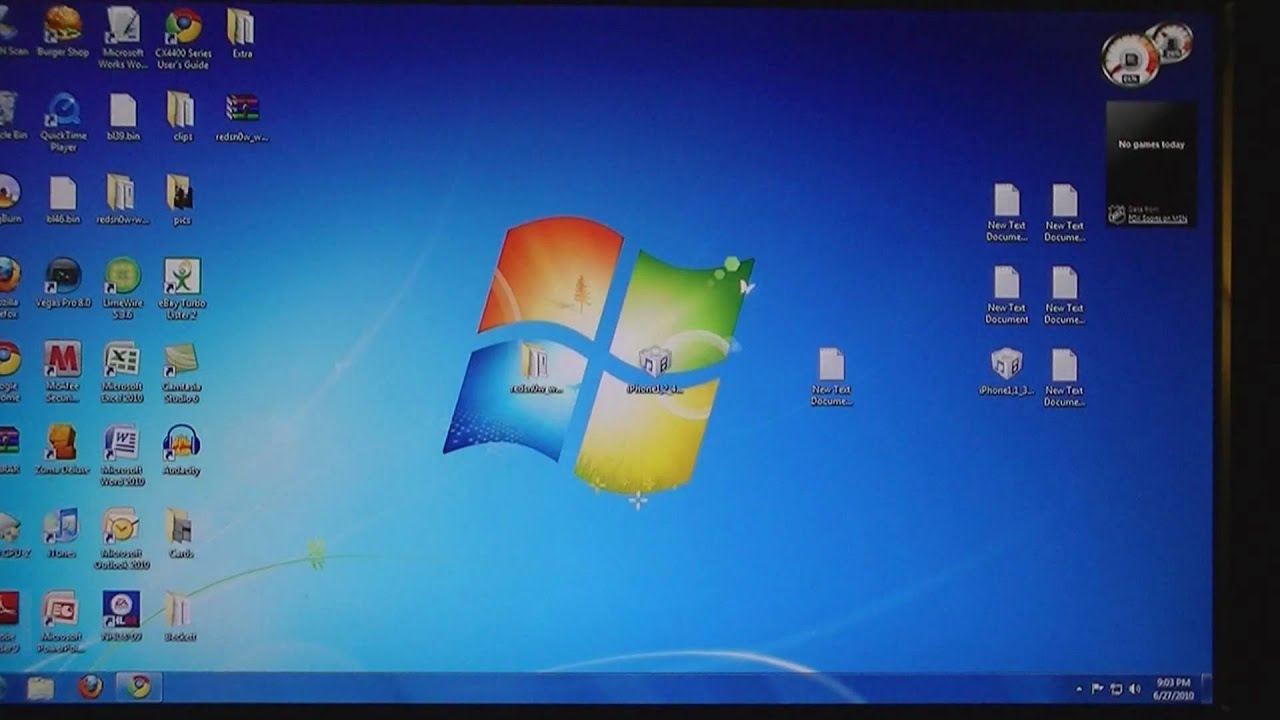Screen dimensions: 1280x720
Task: Launch the iTunes desktop shortcut
Action: pyautogui.click(x=62, y=532)
